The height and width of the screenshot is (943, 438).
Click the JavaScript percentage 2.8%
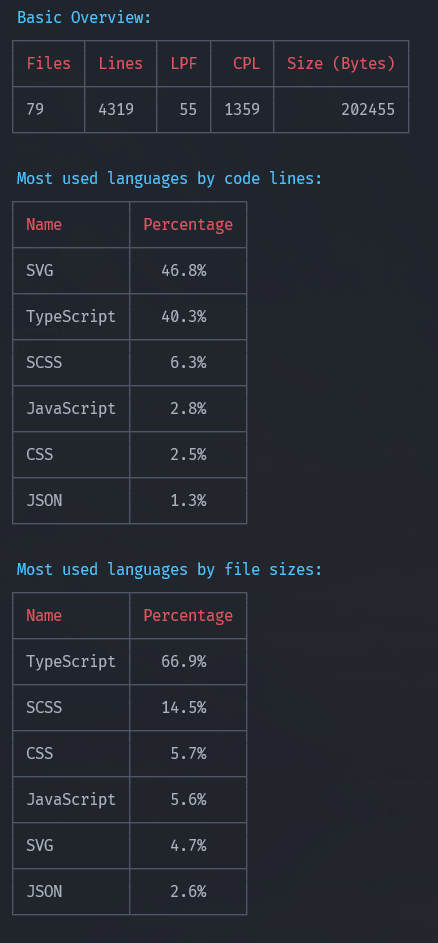point(188,408)
